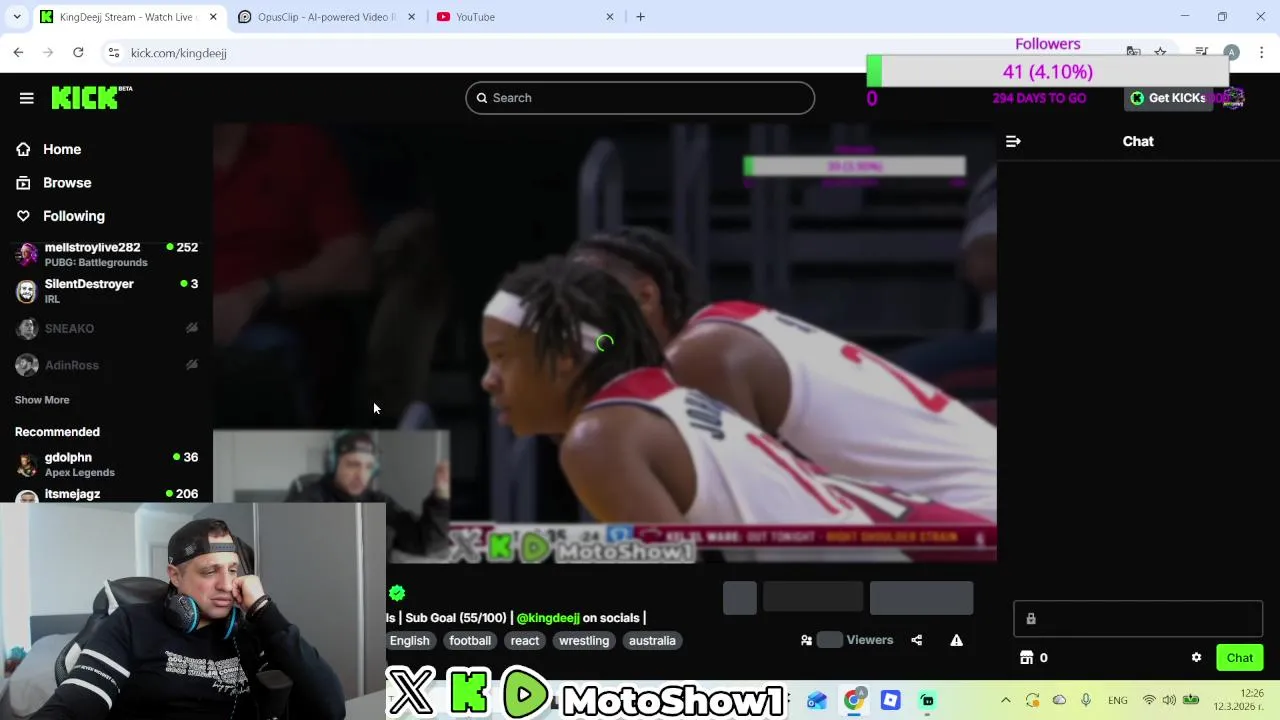Image resolution: width=1280 pixels, height=720 pixels.
Task: Click the wrestling tag
Action: click(x=584, y=641)
